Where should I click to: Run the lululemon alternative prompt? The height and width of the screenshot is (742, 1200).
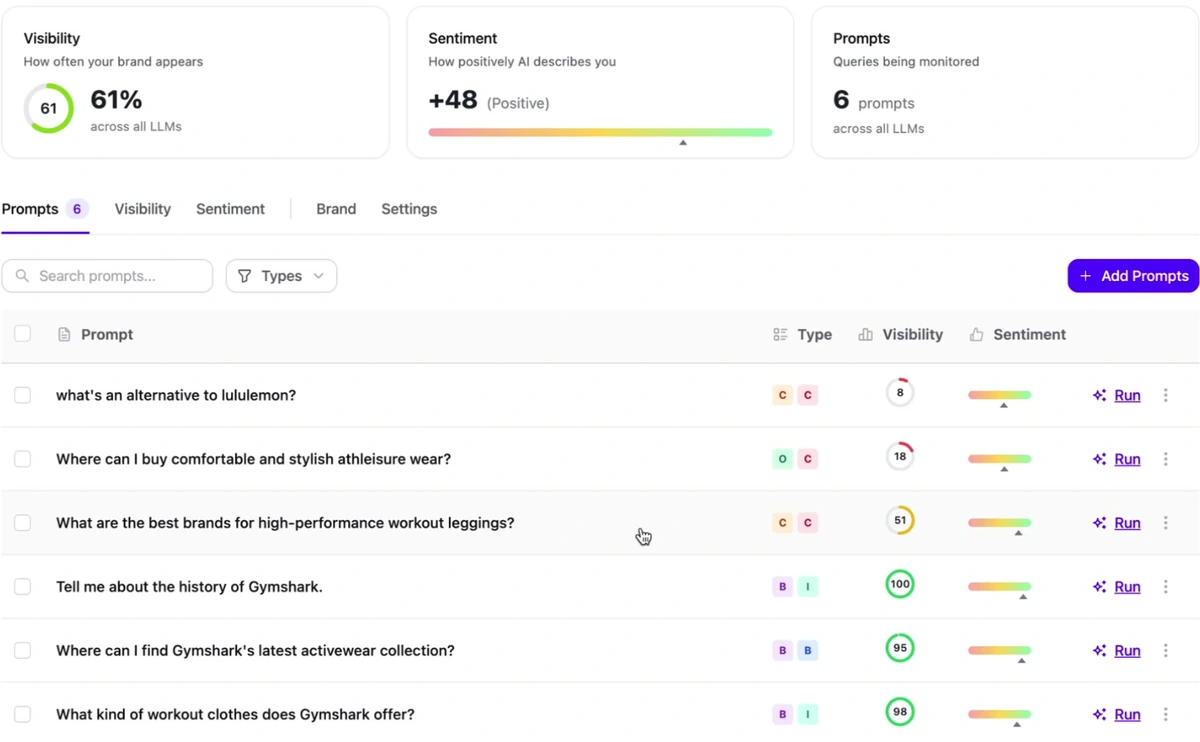tap(1127, 395)
